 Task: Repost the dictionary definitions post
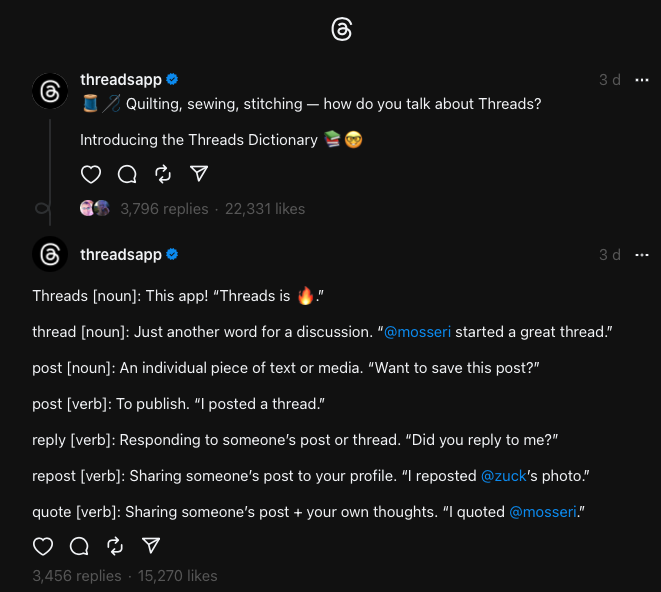click(115, 546)
